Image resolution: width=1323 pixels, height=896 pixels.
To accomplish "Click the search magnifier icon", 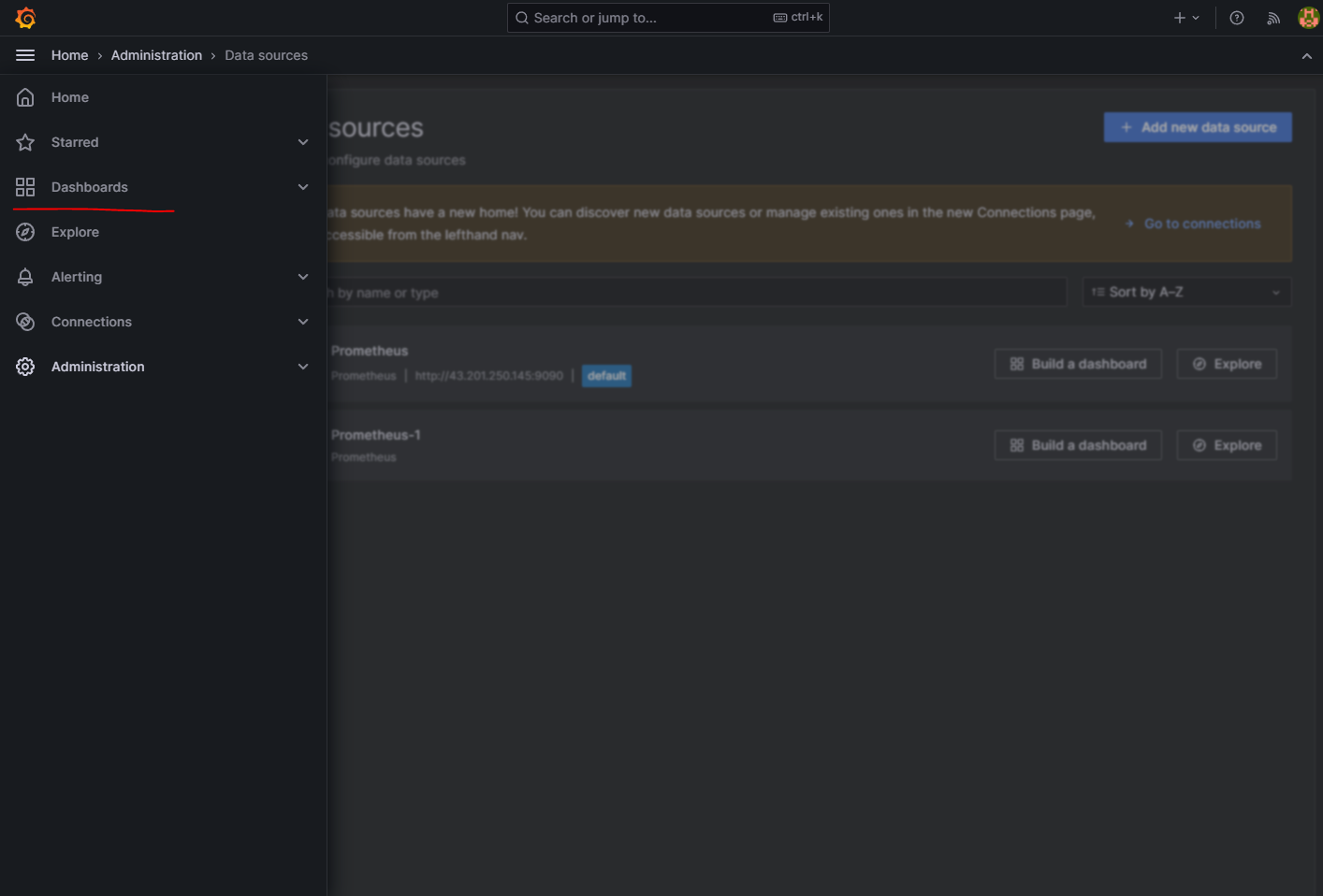I will click(522, 18).
